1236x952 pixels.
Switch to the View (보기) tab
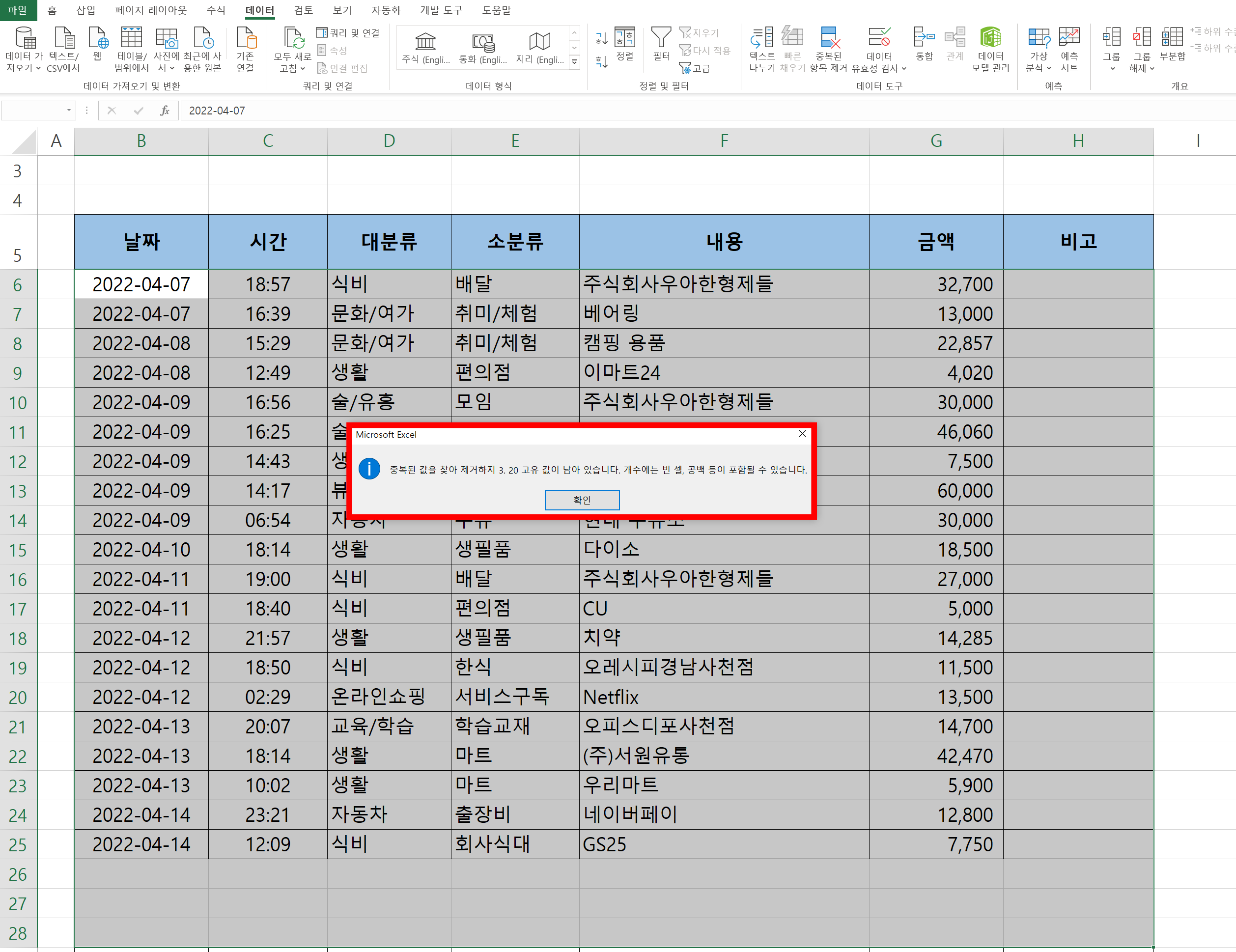(x=342, y=10)
